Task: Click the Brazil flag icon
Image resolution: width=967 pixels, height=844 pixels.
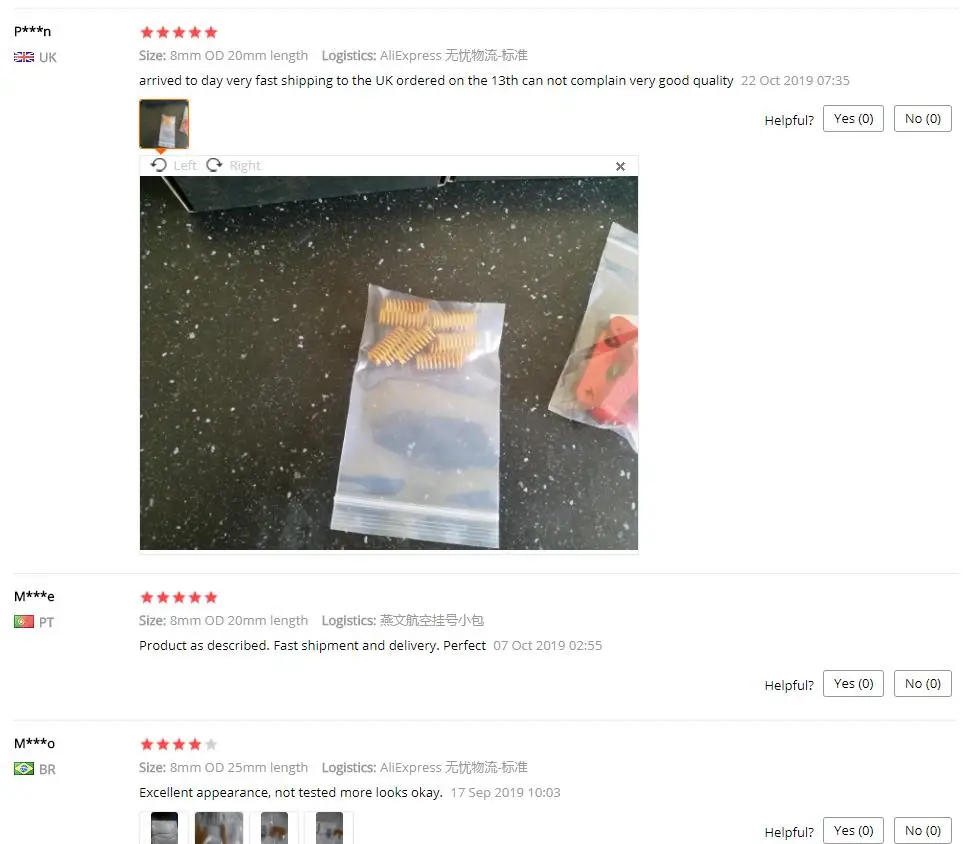Action: (x=24, y=769)
